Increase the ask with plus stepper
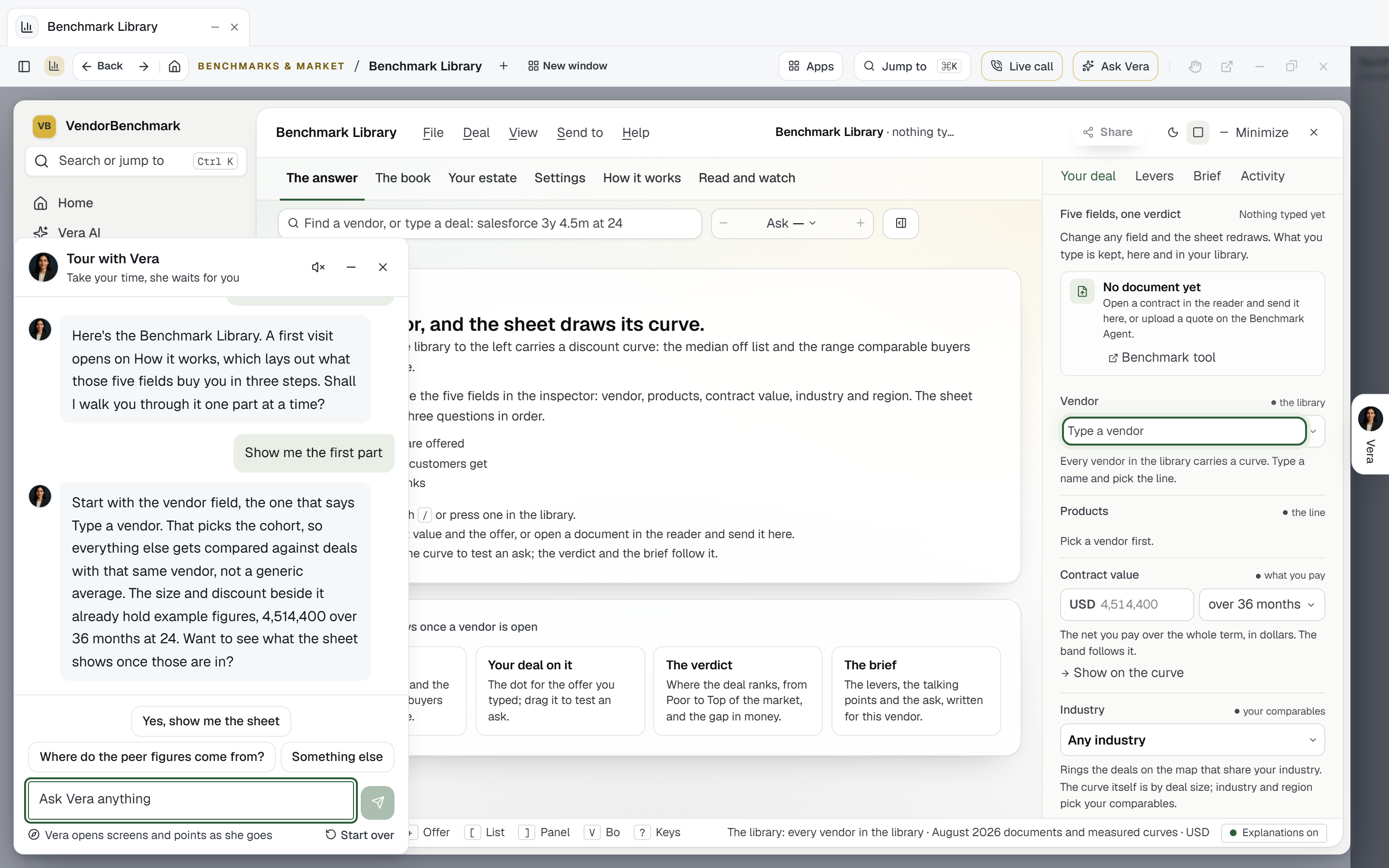The width and height of the screenshot is (1389, 868). click(860, 223)
